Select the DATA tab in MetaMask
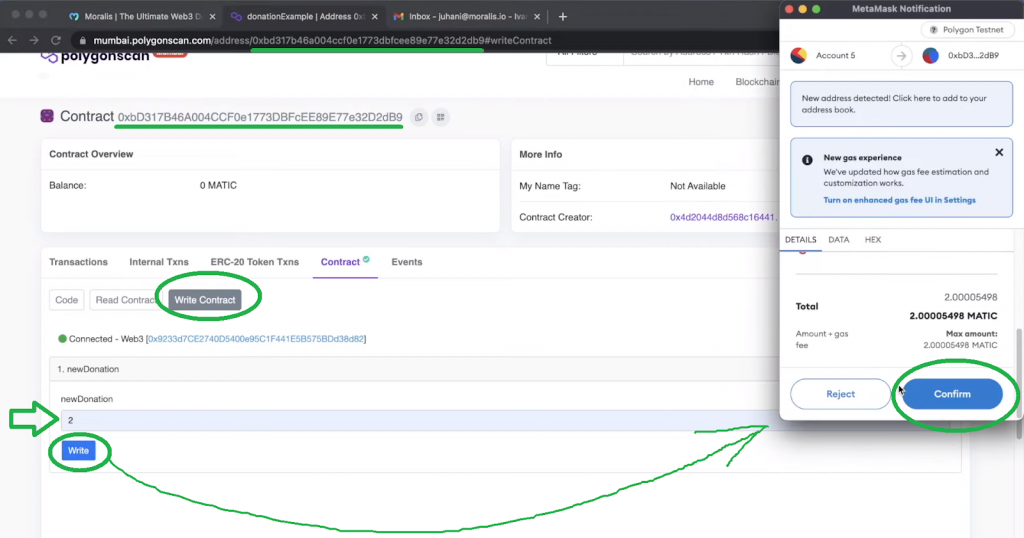This screenshot has height=538, width=1024. point(839,240)
